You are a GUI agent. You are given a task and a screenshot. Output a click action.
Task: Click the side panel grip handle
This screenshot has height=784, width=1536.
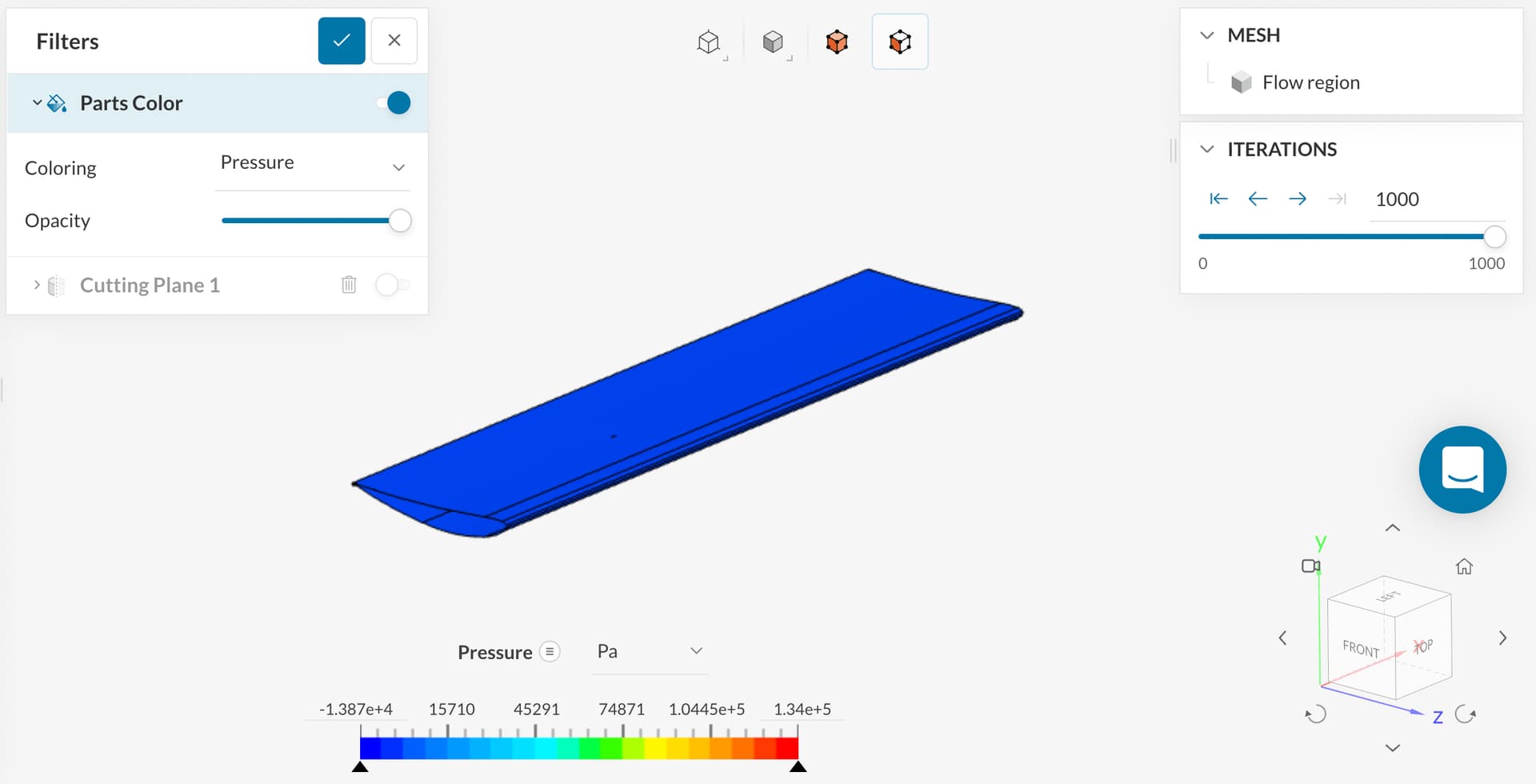click(x=1173, y=150)
